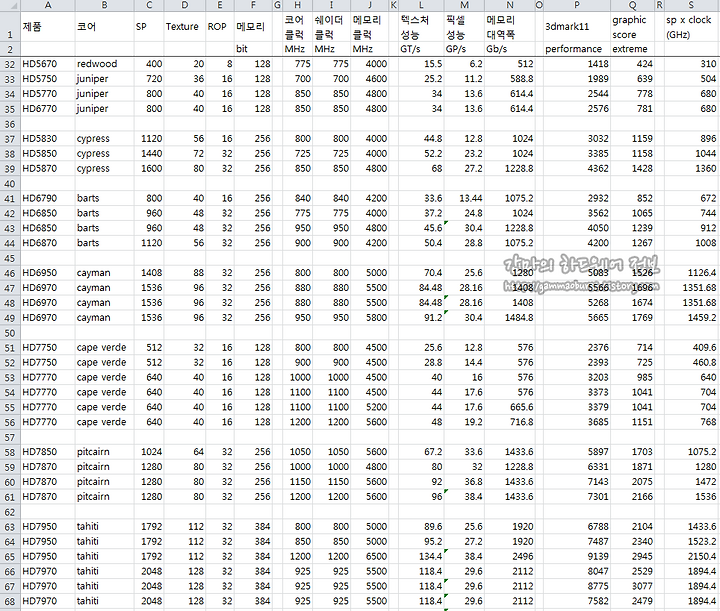Click the select-all corner box
720x611 pixels.
coord(10,5)
